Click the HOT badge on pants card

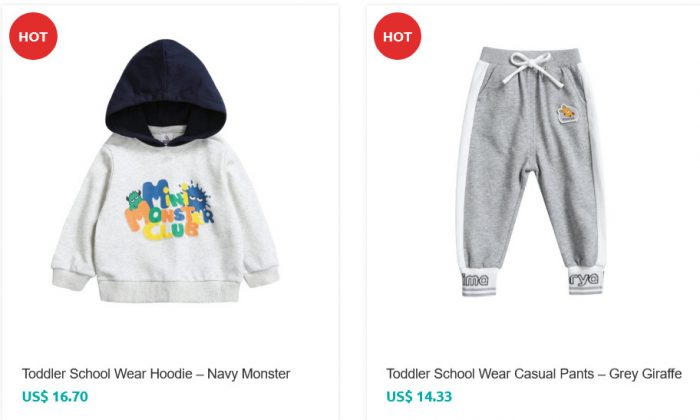pyautogui.click(x=397, y=36)
